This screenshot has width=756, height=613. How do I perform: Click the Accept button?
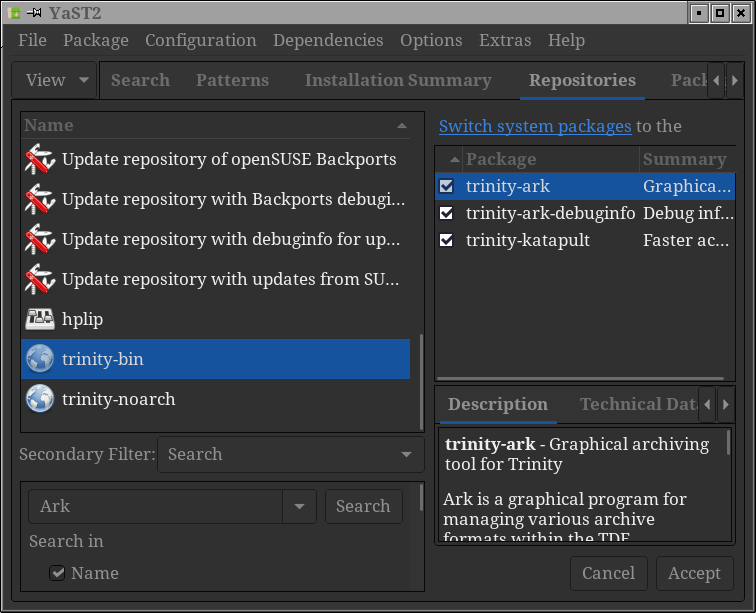pyautogui.click(x=694, y=573)
